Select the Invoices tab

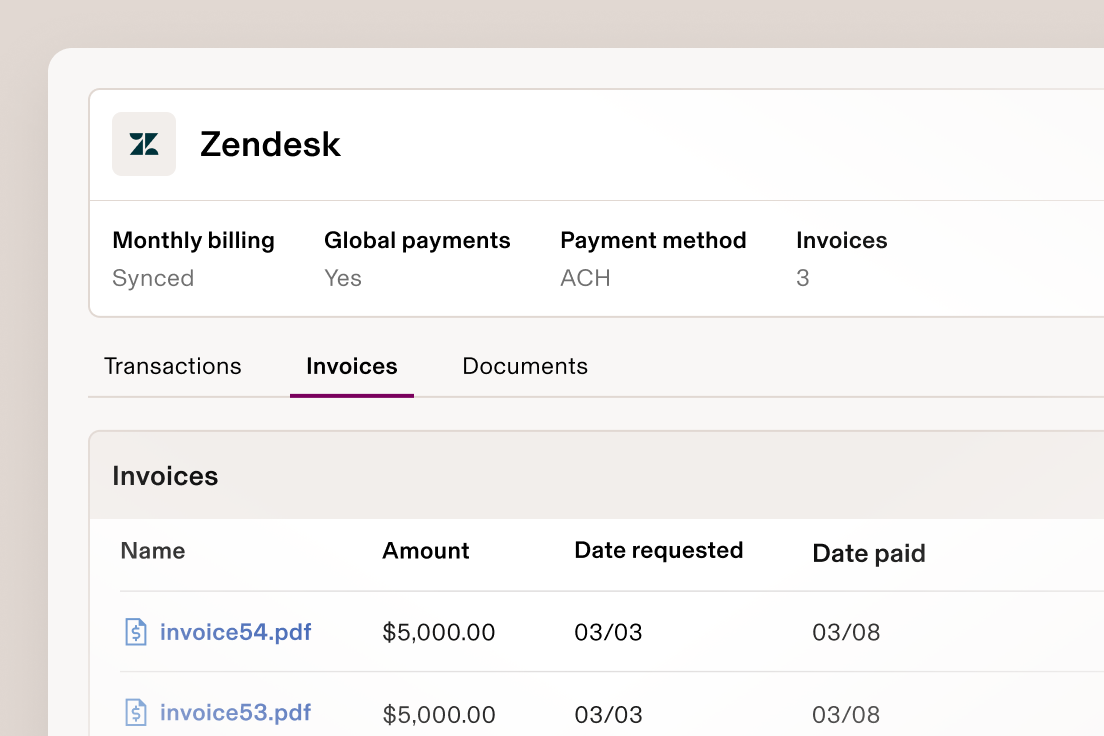[351, 366]
